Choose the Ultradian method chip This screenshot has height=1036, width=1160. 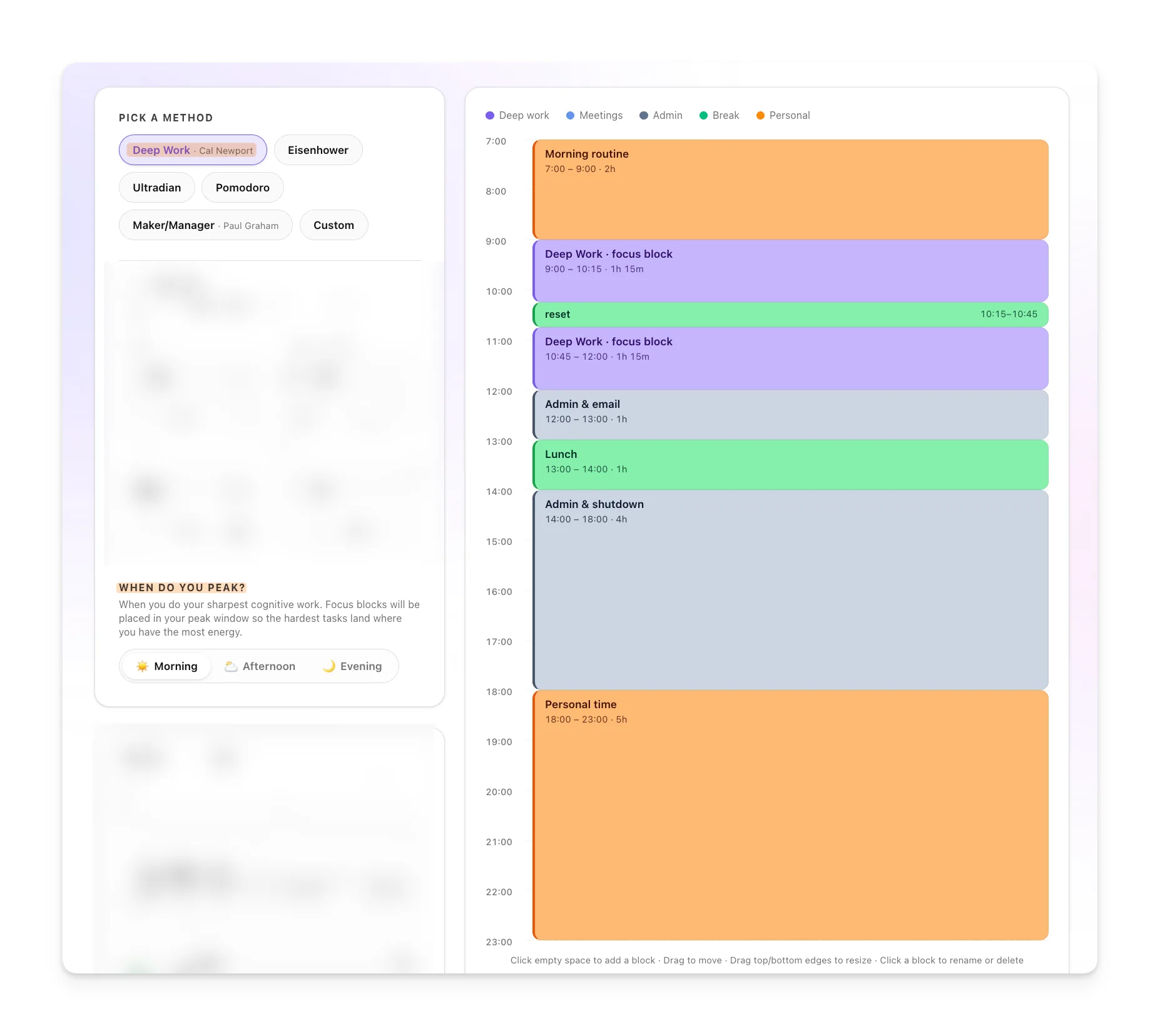tap(156, 187)
